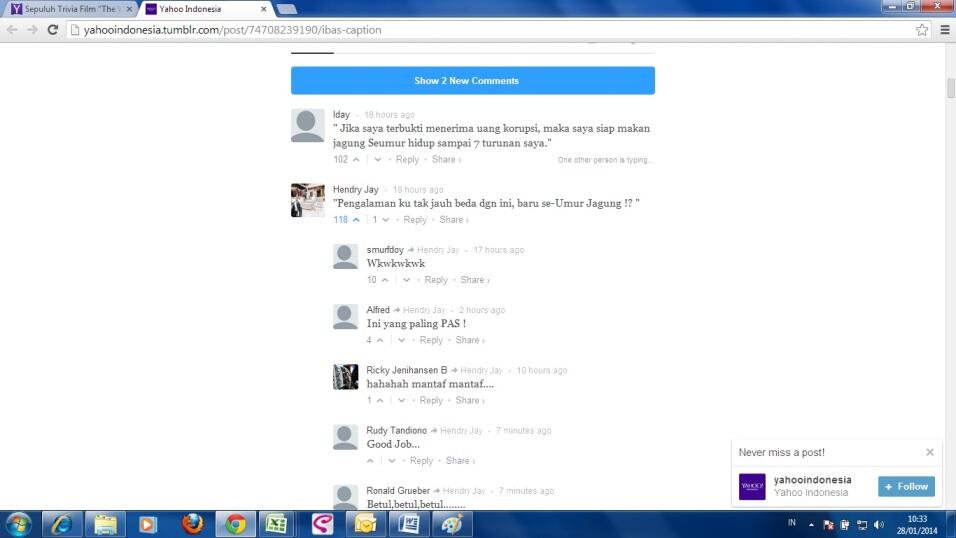
Task: Open Excel from taskbar
Action: (x=277, y=525)
